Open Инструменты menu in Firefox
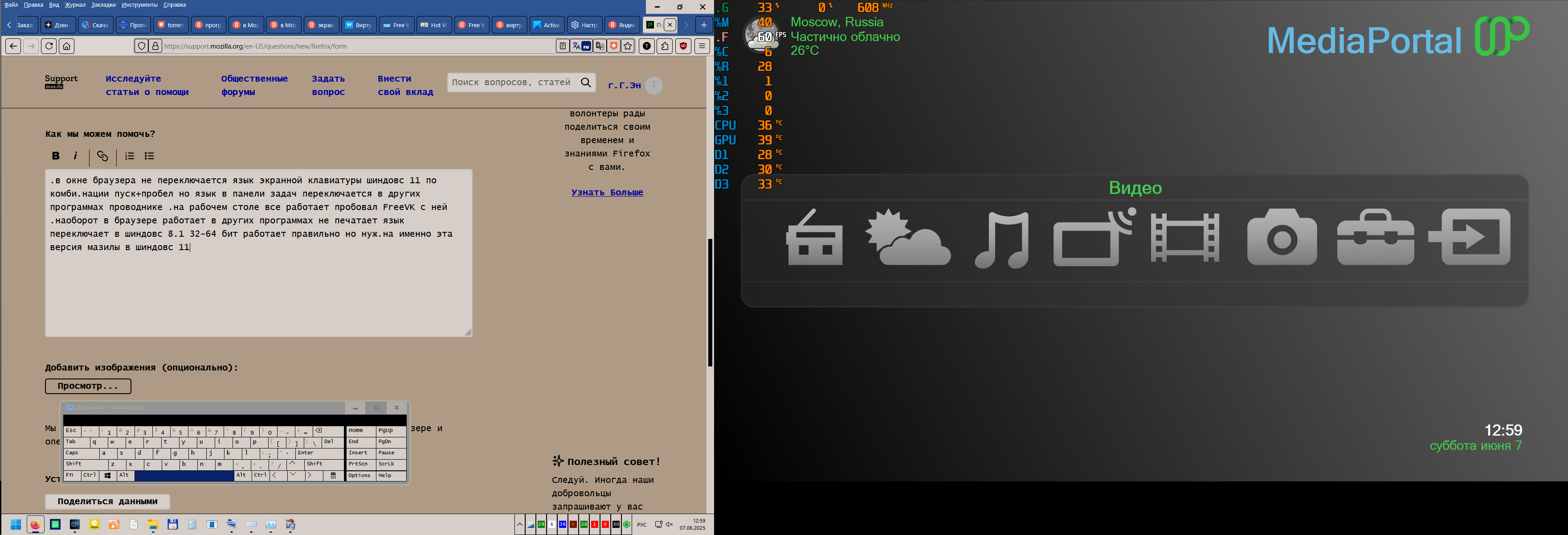The width and height of the screenshot is (1568, 535). pyautogui.click(x=139, y=5)
